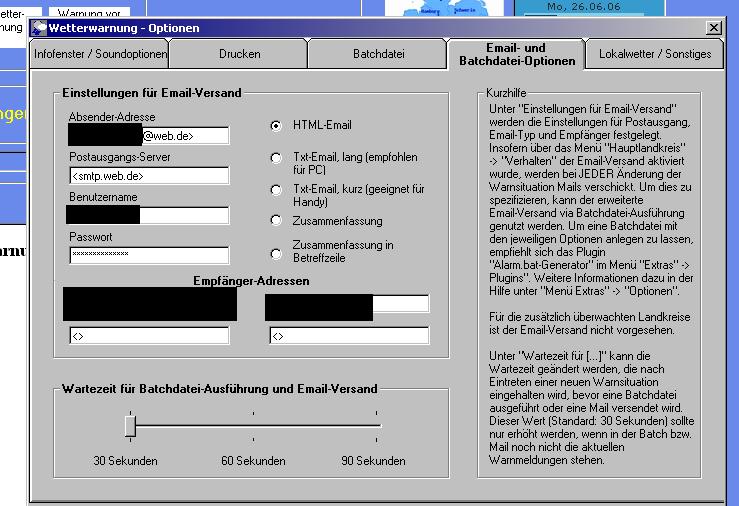Open the Drucken tab

coord(239,54)
